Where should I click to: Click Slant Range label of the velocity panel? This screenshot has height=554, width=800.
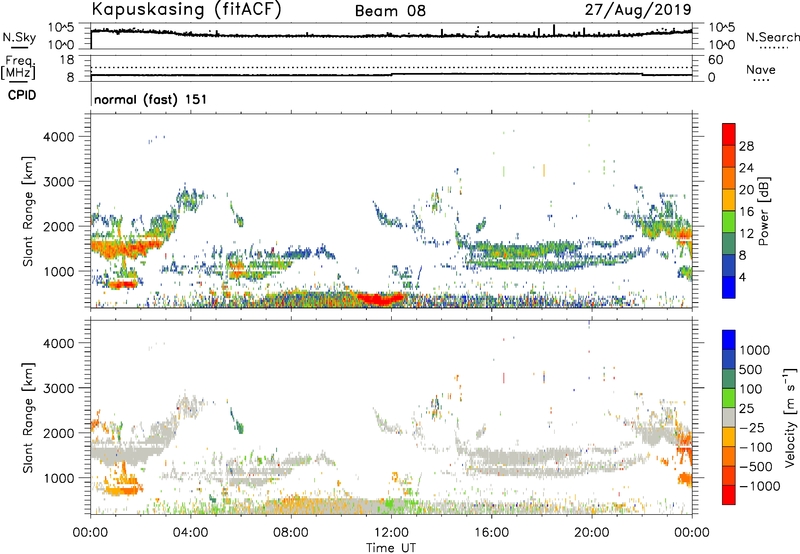tap(28, 417)
